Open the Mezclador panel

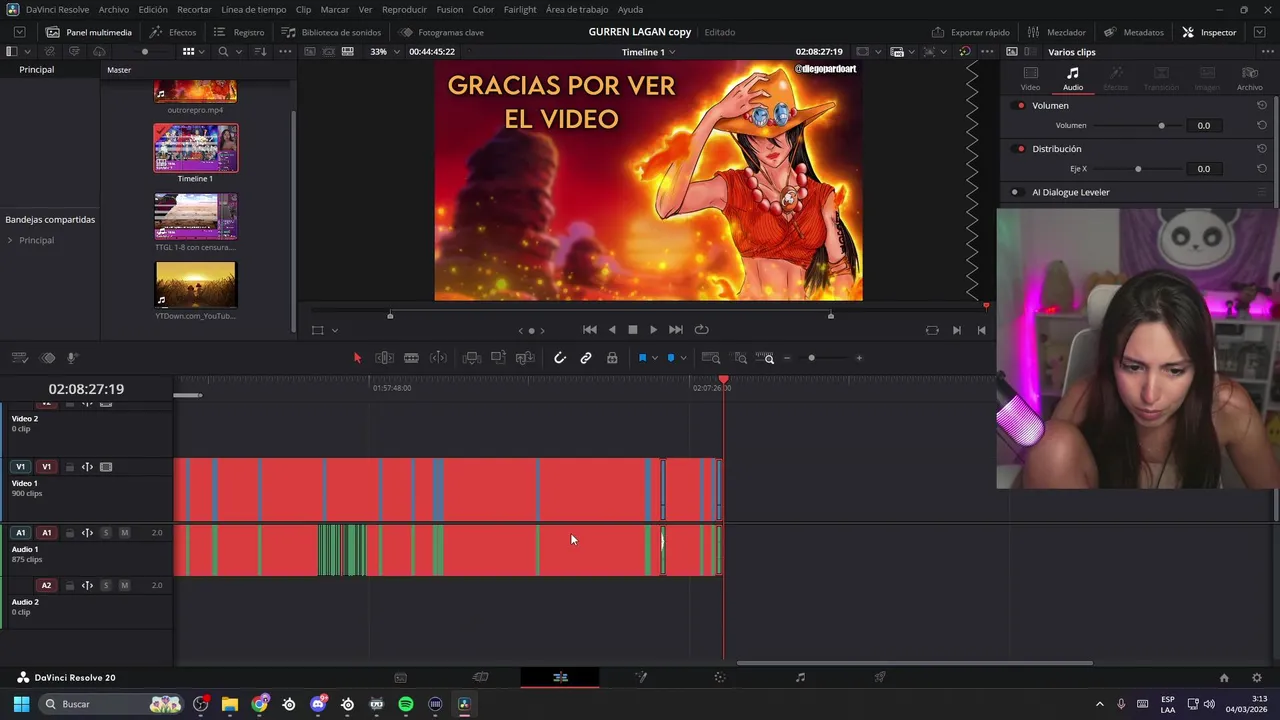pyautogui.click(x=1056, y=32)
